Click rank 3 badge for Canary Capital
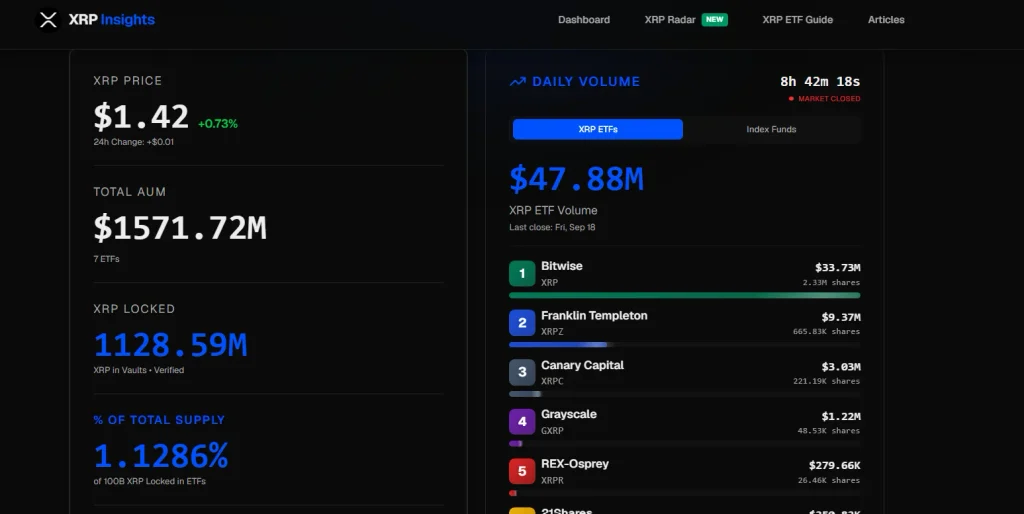 (x=522, y=372)
